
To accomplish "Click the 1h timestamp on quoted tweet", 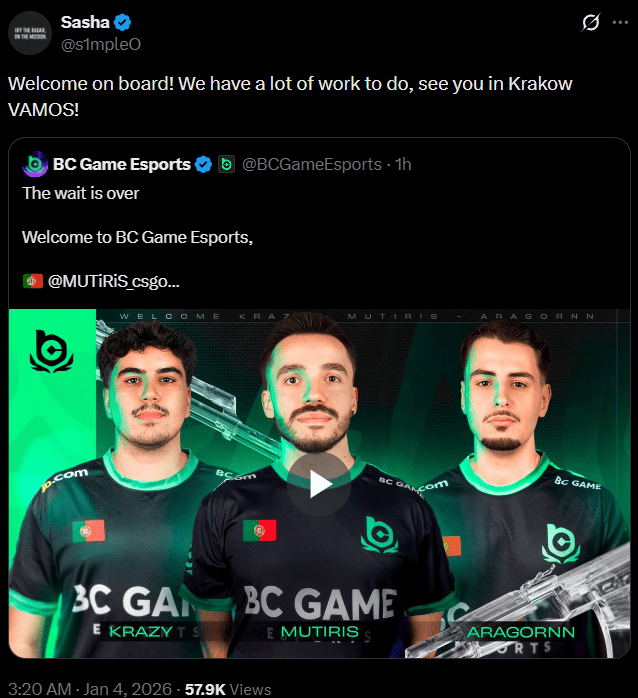I will [x=403, y=165].
